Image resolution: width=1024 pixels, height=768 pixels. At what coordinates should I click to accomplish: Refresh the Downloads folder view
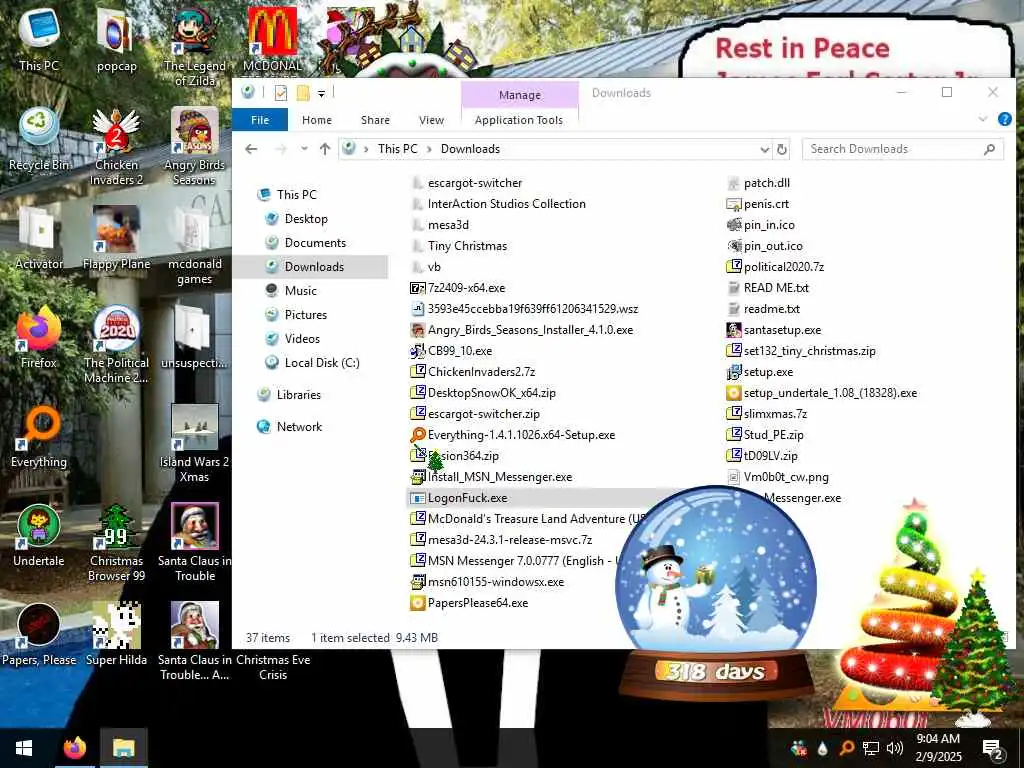point(782,150)
